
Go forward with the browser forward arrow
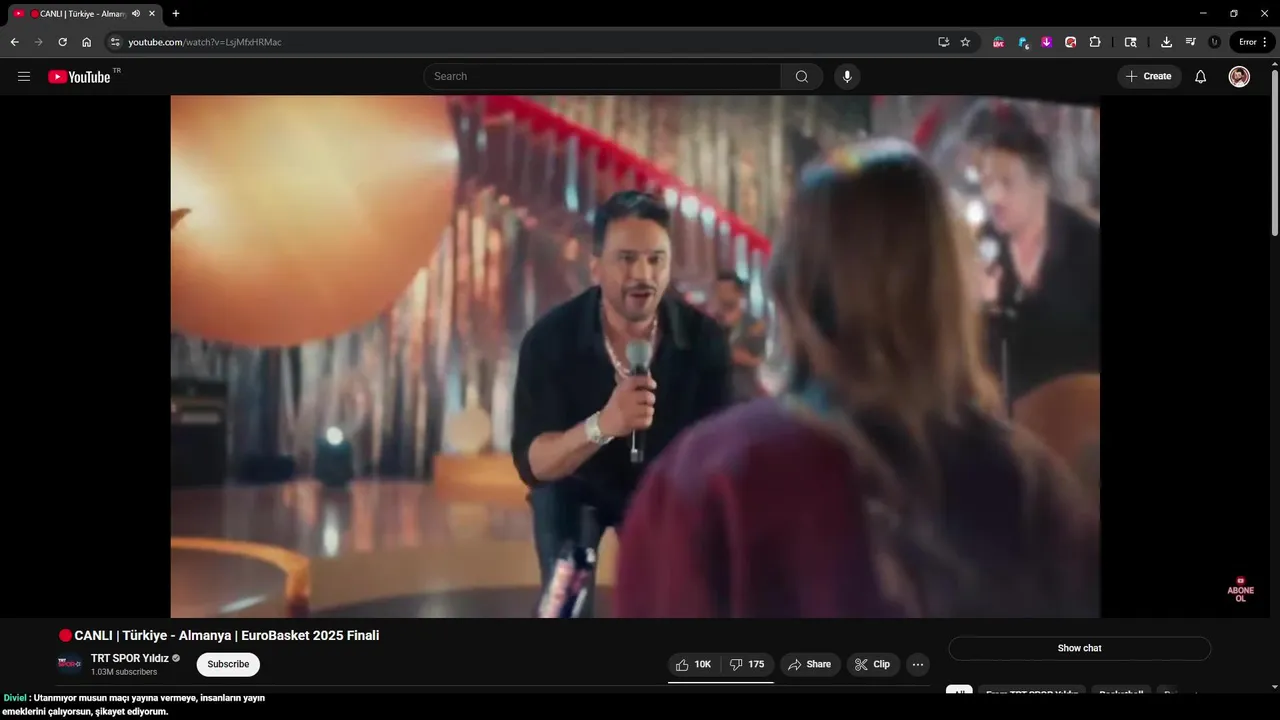[x=38, y=42]
